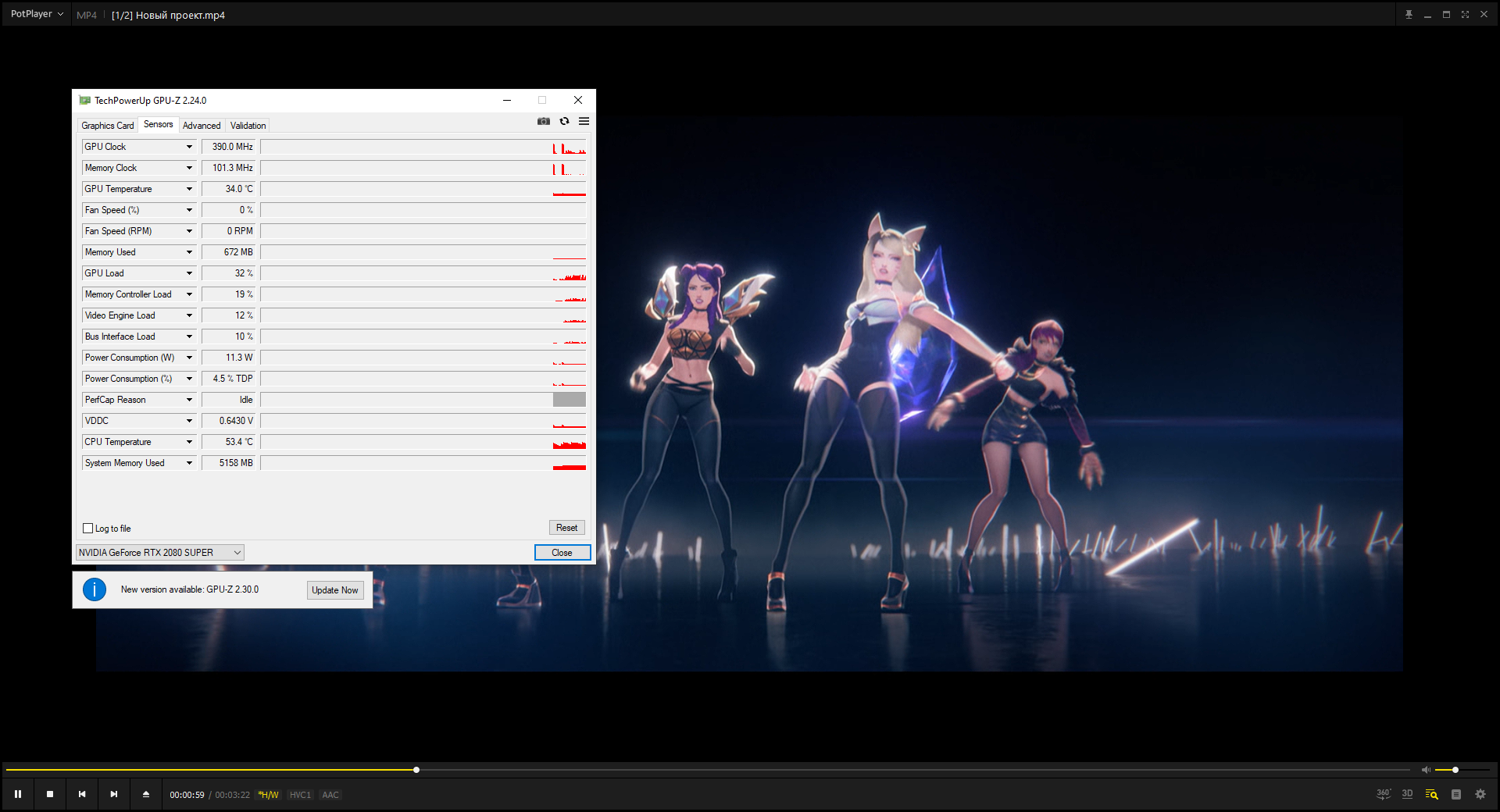Click the total duration 00:03:22 display

[x=233, y=795]
